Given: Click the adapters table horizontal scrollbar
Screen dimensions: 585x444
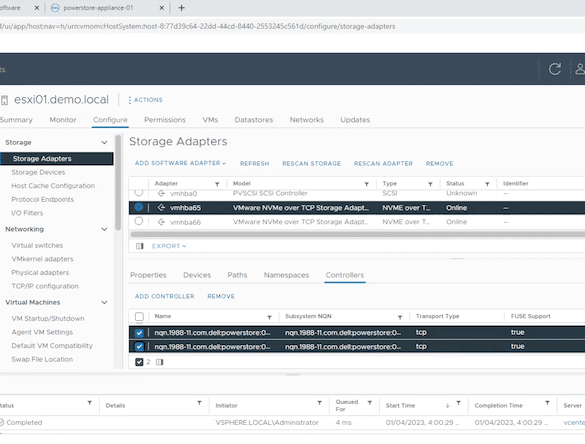Looking at the screenshot, I should point(357,234).
